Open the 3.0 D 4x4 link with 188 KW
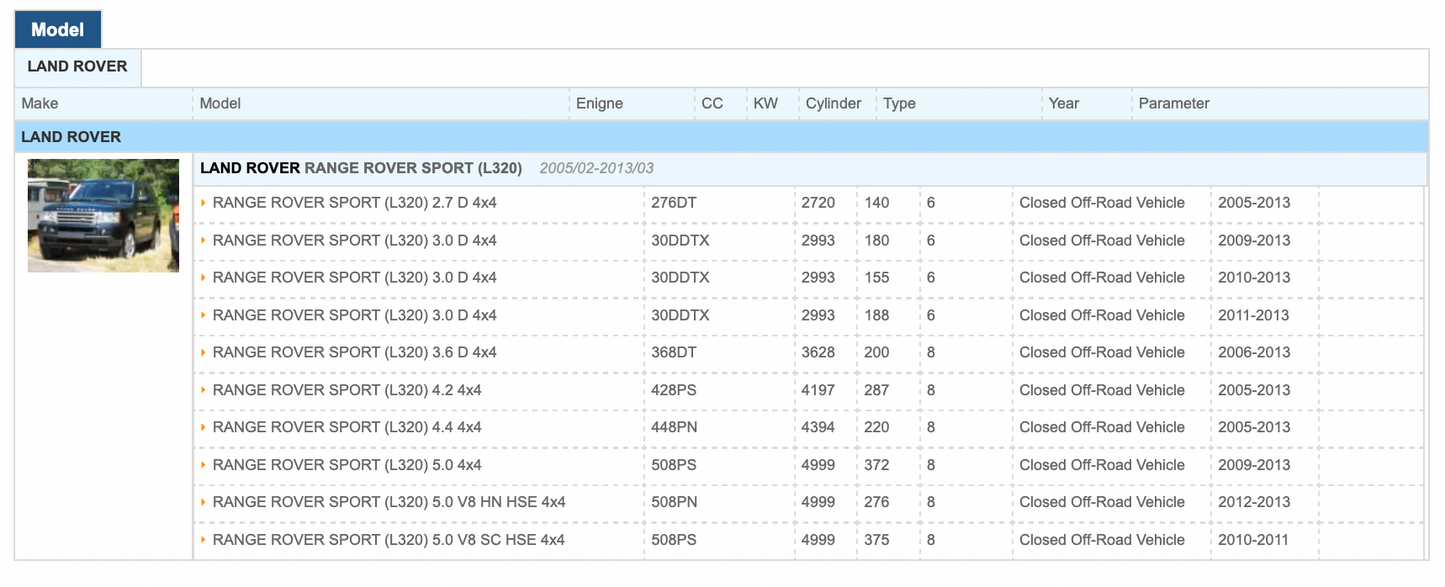Viewport: 1445px width, 587px height. coord(354,316)
